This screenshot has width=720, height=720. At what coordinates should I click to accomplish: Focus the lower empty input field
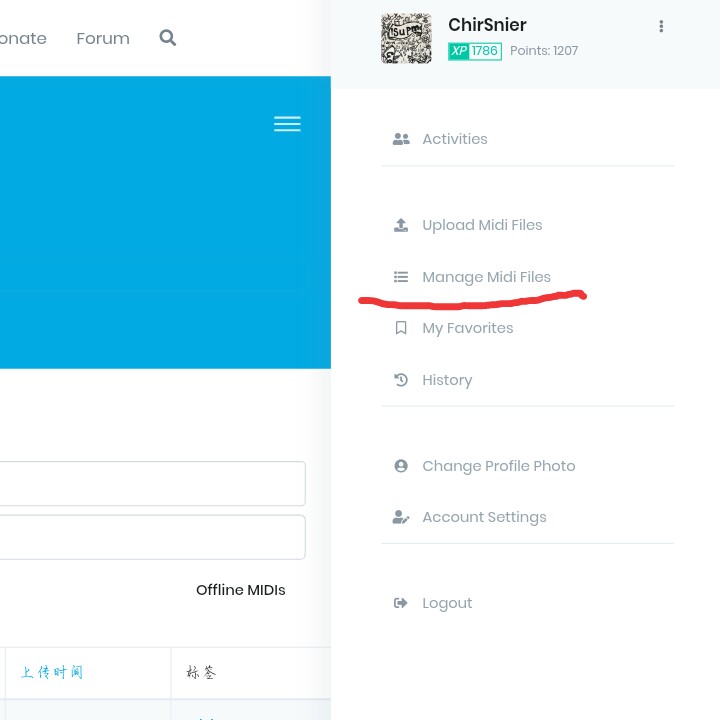(152, 537)
